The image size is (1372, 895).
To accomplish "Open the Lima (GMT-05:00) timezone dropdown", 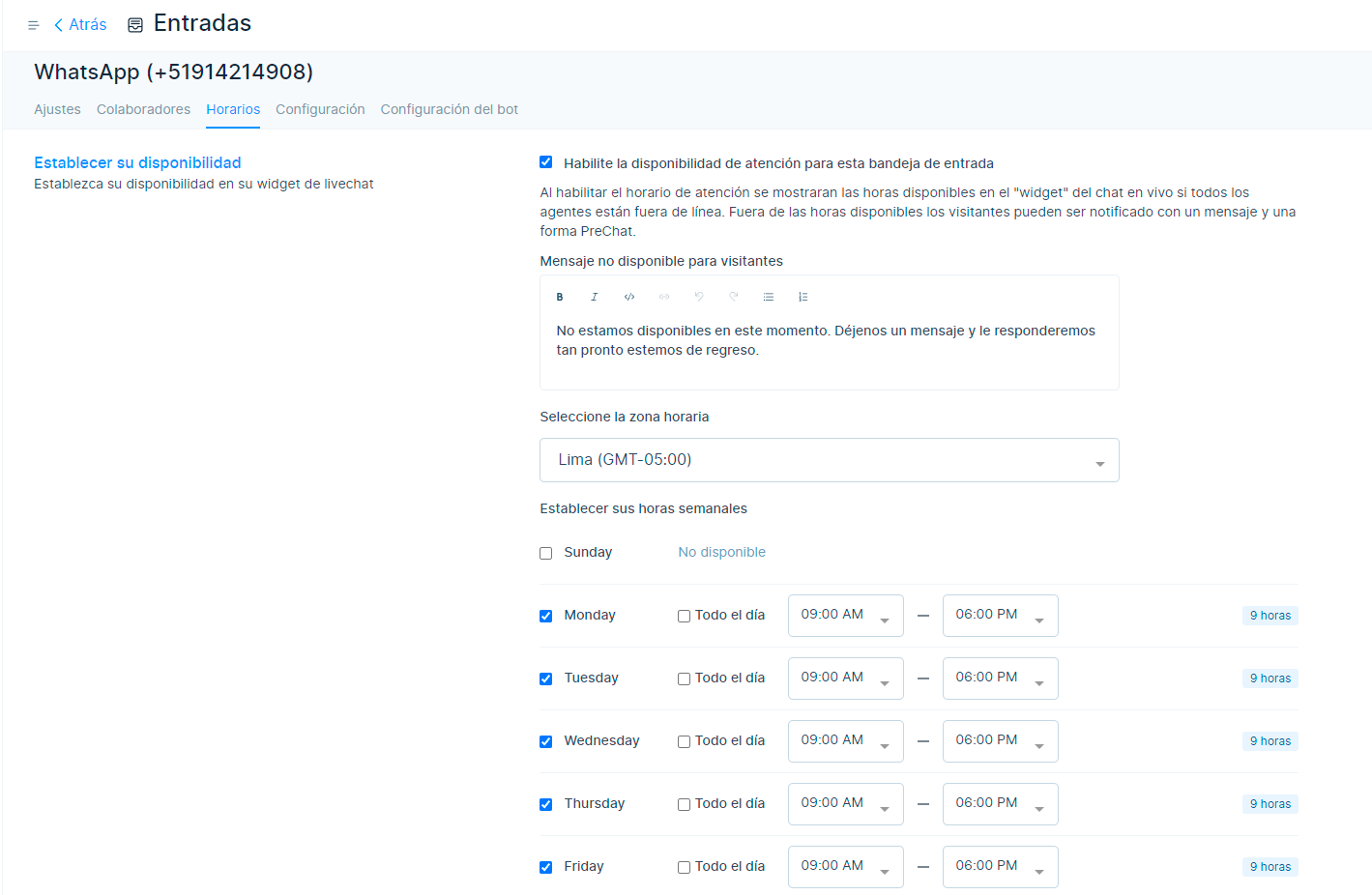I will tap(829, 460).
